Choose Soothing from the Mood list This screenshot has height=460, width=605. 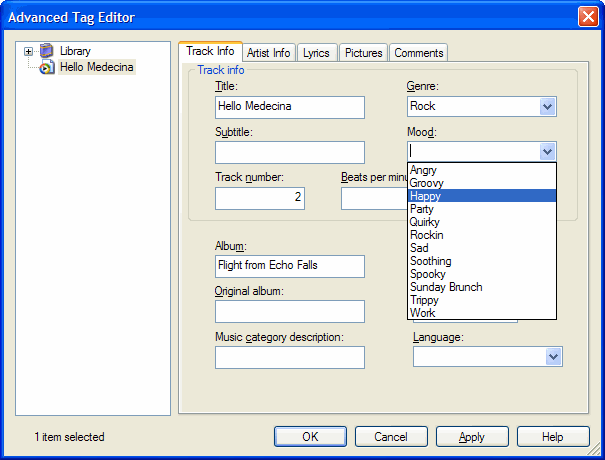pos(482,261)
